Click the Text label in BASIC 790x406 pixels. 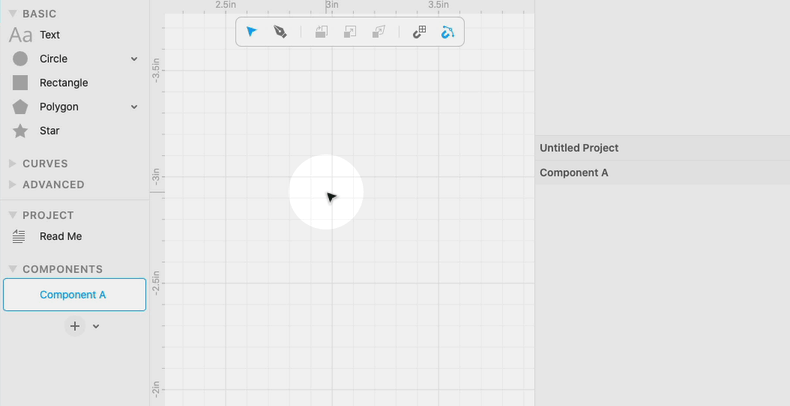tap(50, 35)
